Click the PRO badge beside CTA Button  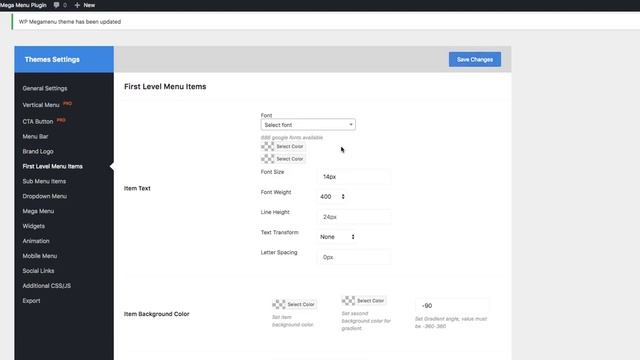tap(61, 120)
